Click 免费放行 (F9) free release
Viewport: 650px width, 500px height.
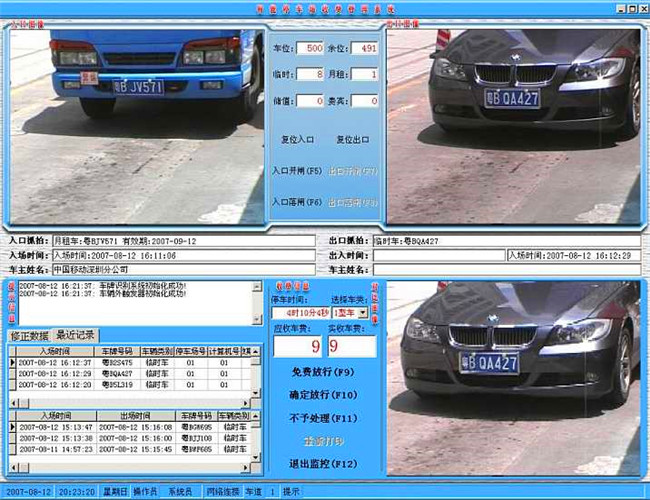[x=323, y=372]
